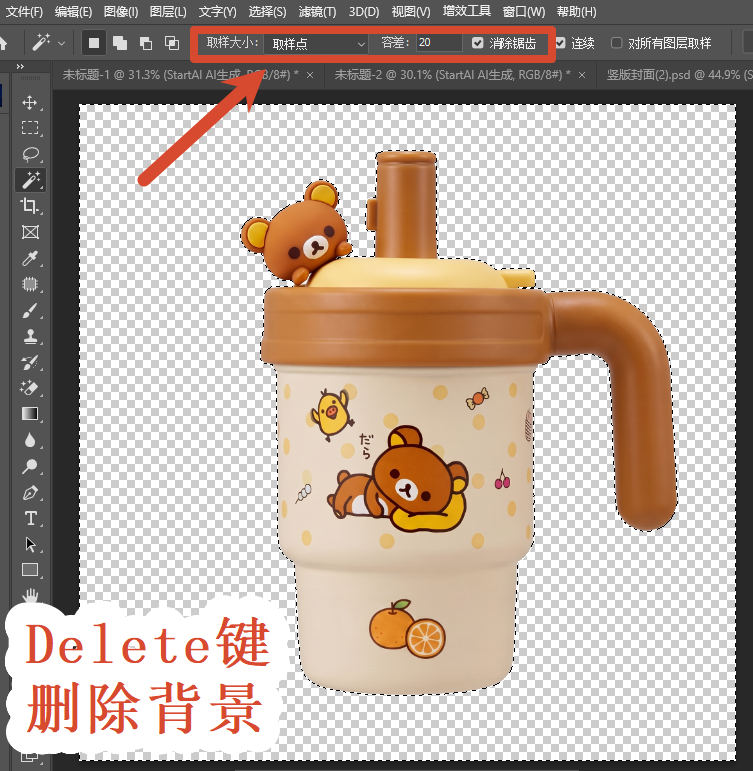753x771 pixels.
Task: Click Add to Selection mode icon
Action: coord(120,43)
